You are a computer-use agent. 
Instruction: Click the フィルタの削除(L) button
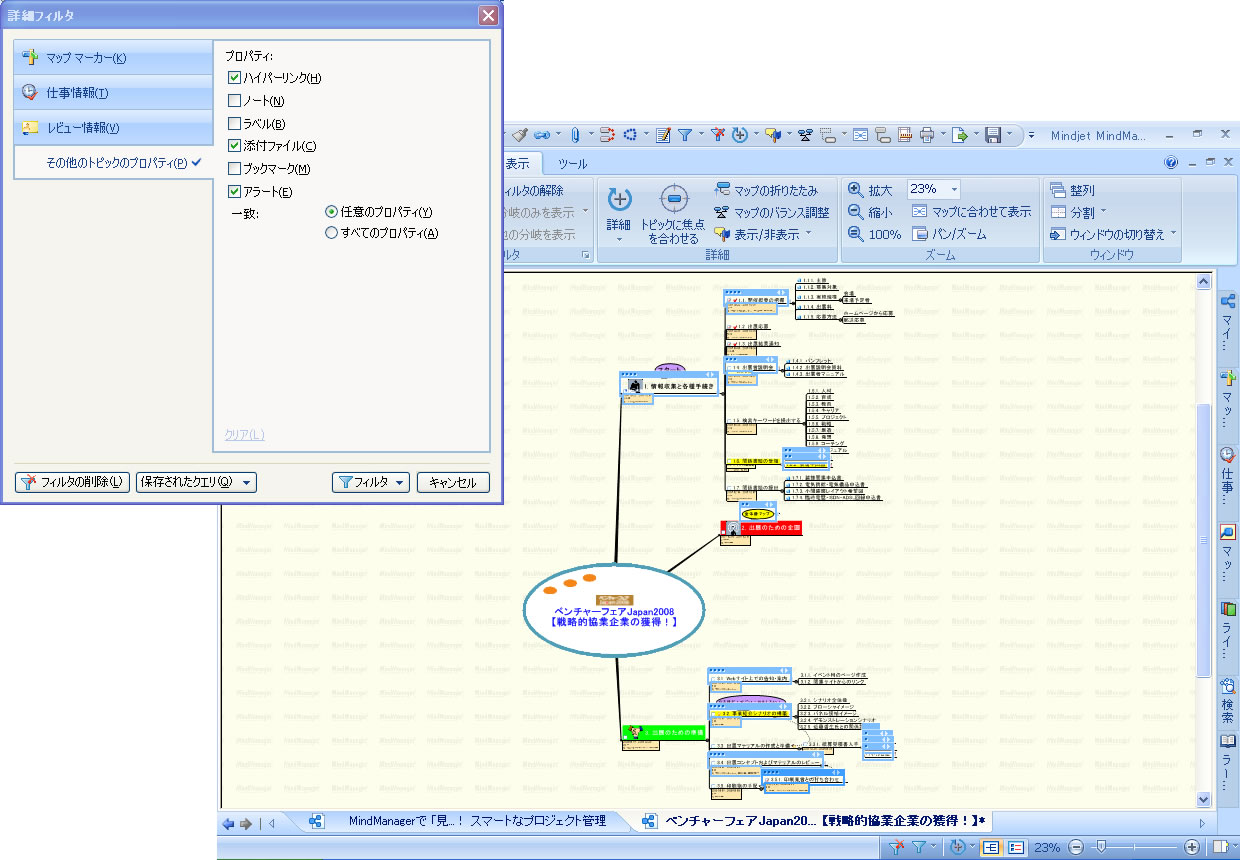73,482
